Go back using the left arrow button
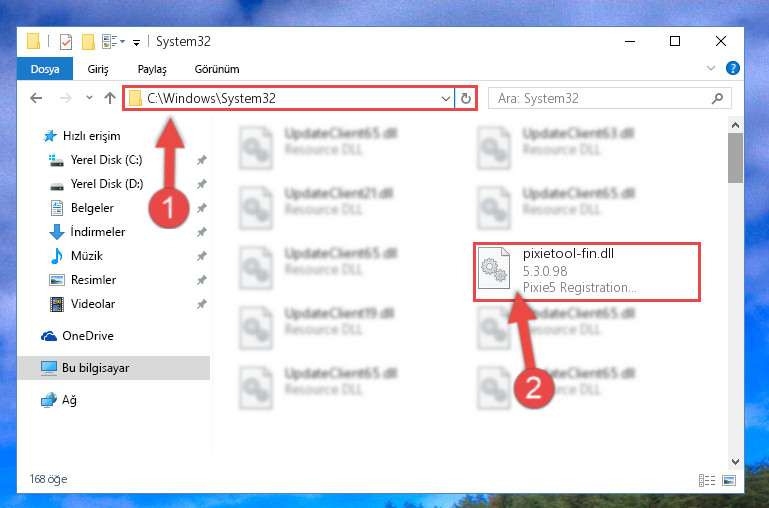The height and width of the screenshot is (508, 769). [x=36, y=98]
